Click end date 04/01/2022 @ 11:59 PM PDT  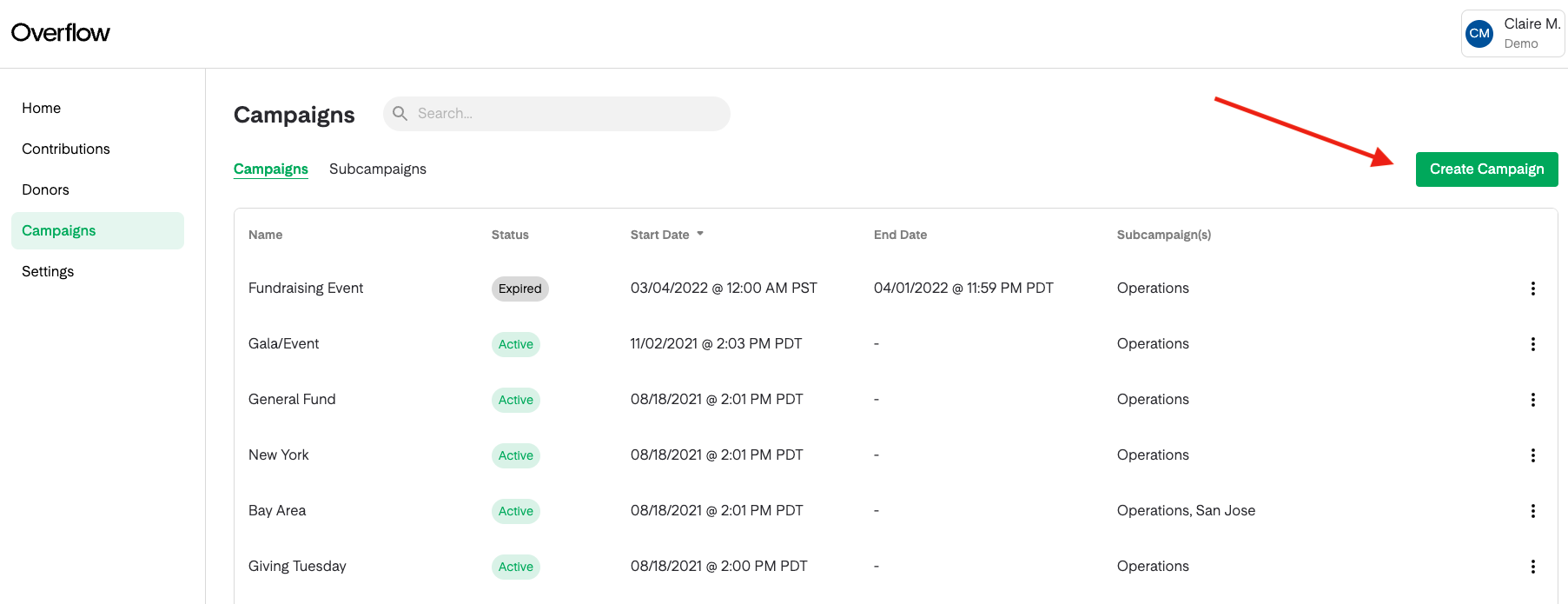(x=963, y=288)
